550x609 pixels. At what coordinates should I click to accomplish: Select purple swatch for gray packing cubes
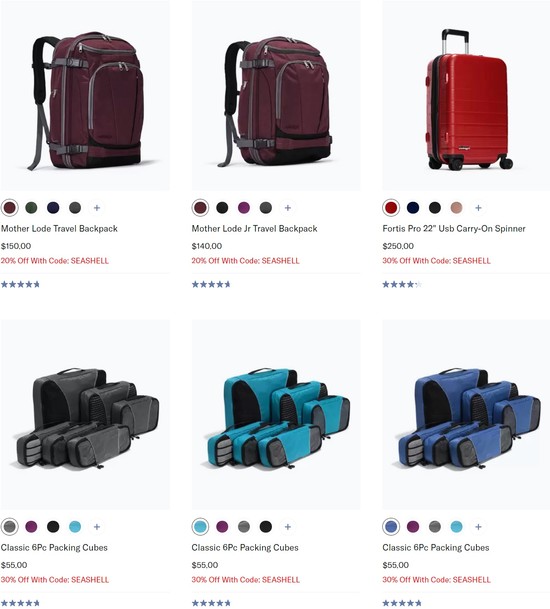click(x=31, y=527)
